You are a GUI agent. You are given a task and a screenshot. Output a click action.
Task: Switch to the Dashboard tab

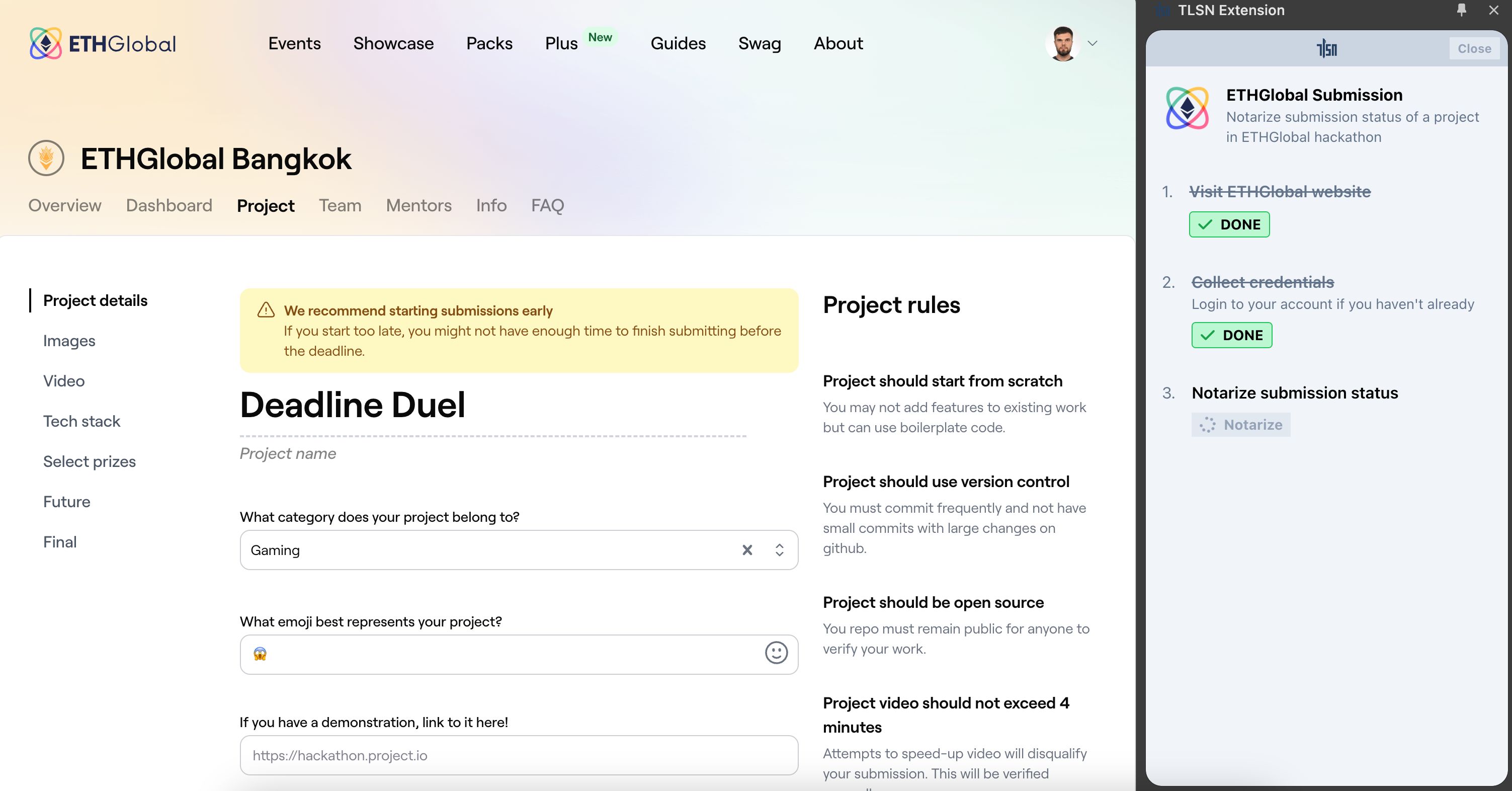pyautogui.click(x=169, y=205)
